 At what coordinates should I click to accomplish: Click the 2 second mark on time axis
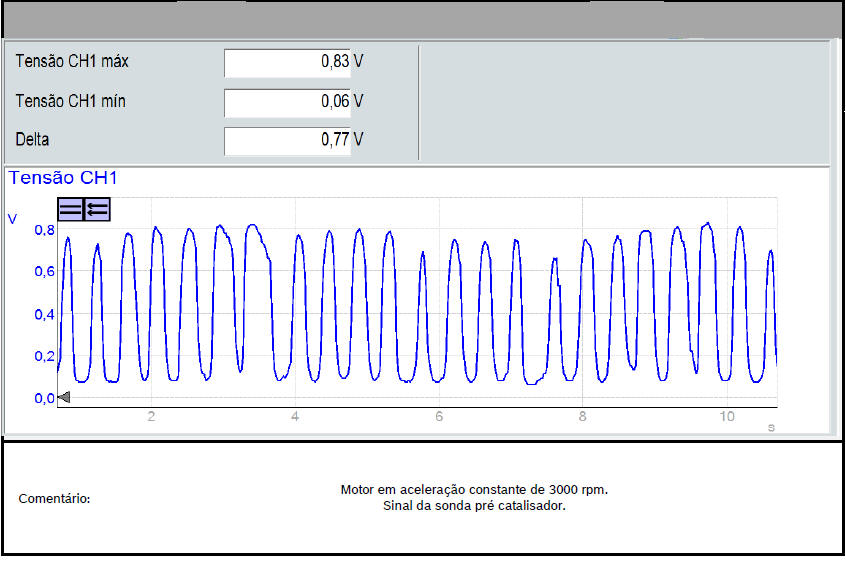151,416
